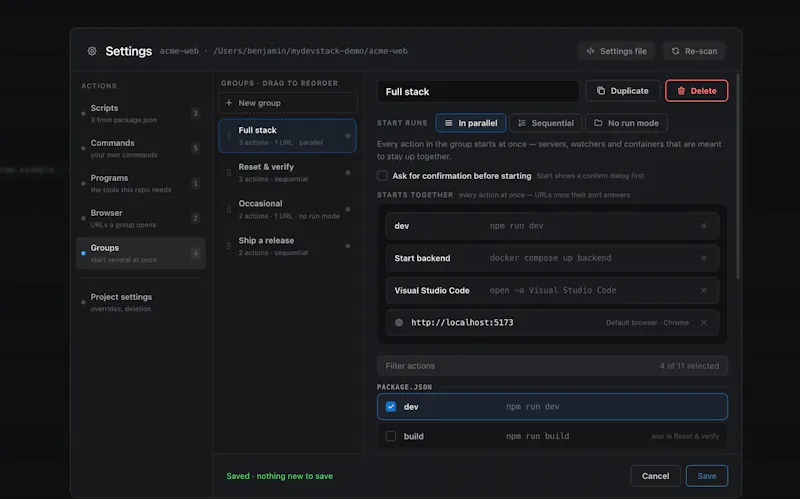Screen dimensions: 800x499
Task: Open the Settings file button
Action: pos(616,51)
